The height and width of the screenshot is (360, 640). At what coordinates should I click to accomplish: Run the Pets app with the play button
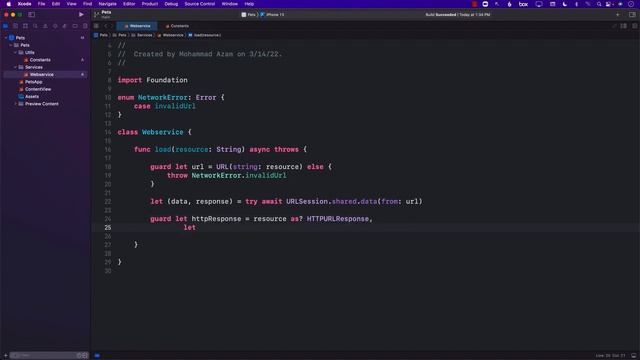tap(81, 14)
